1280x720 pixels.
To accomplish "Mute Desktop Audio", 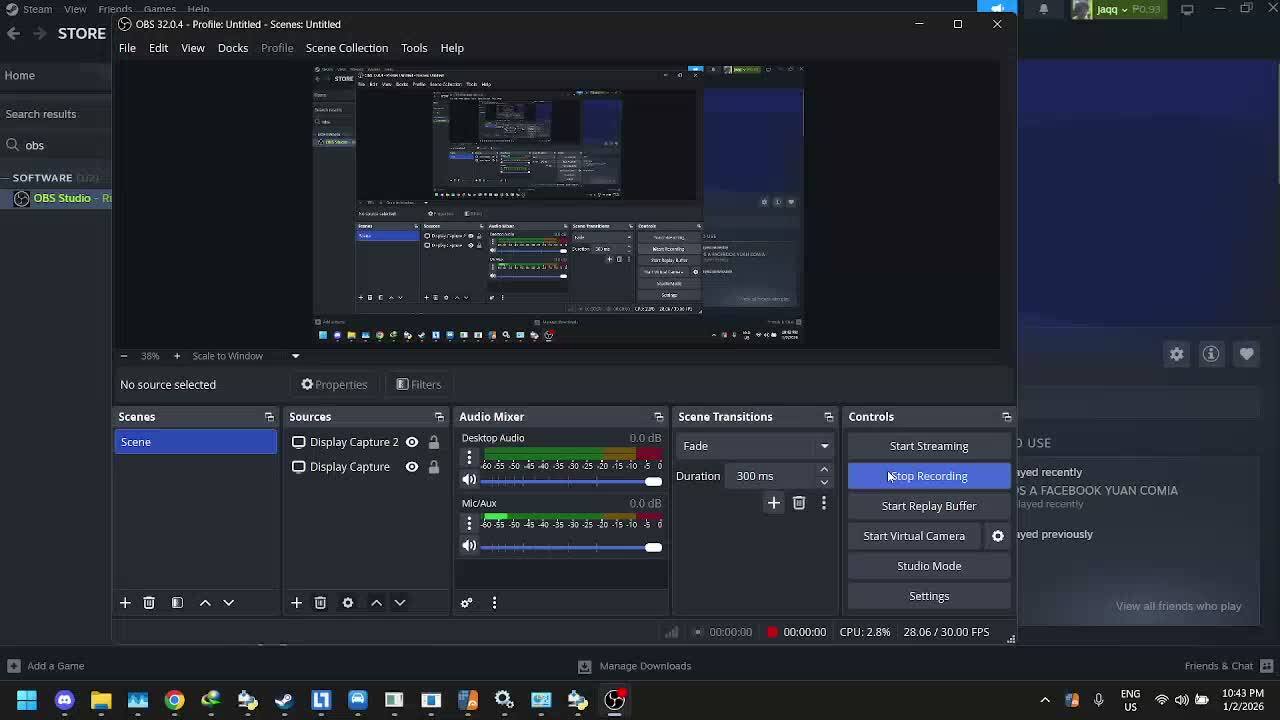I will coord(469,480).
